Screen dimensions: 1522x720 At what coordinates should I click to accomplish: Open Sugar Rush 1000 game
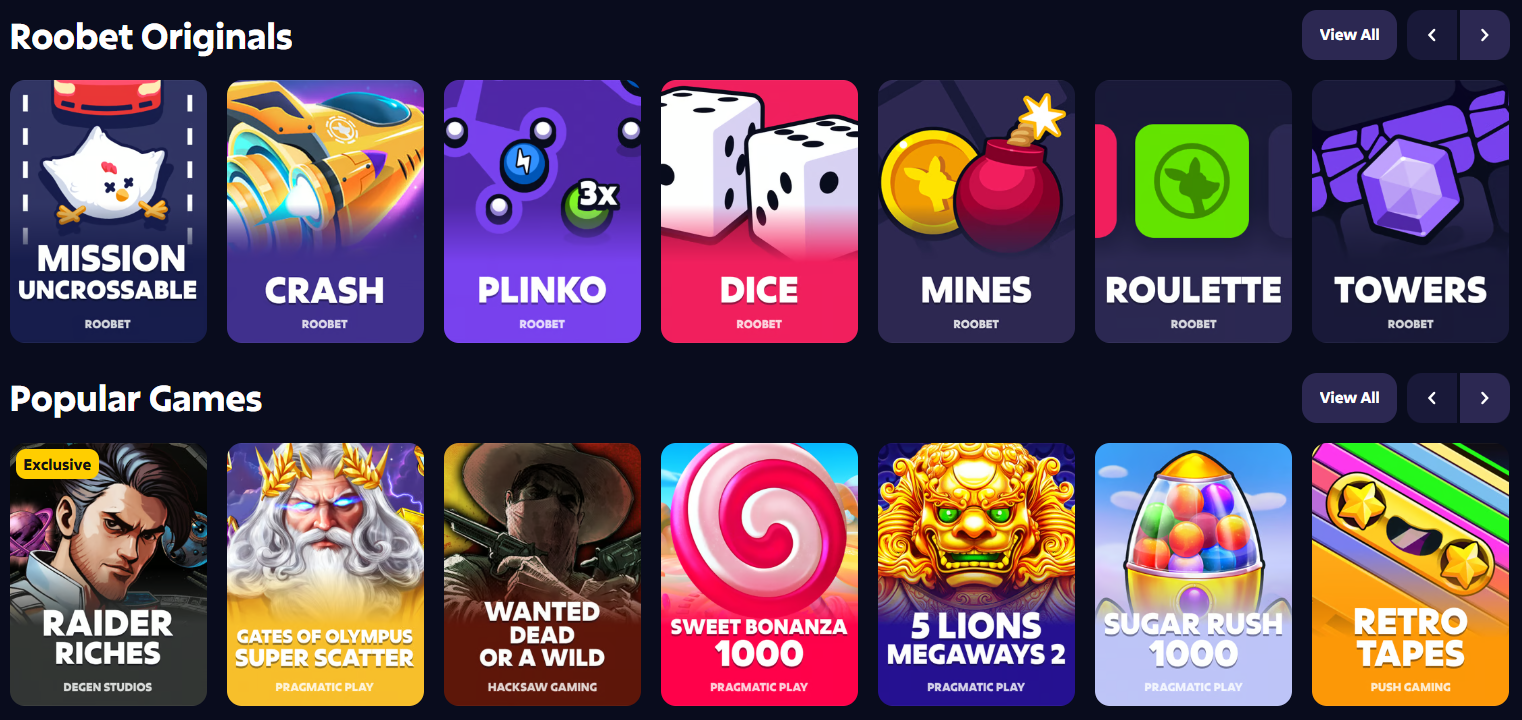click(x=1193, y=575)
